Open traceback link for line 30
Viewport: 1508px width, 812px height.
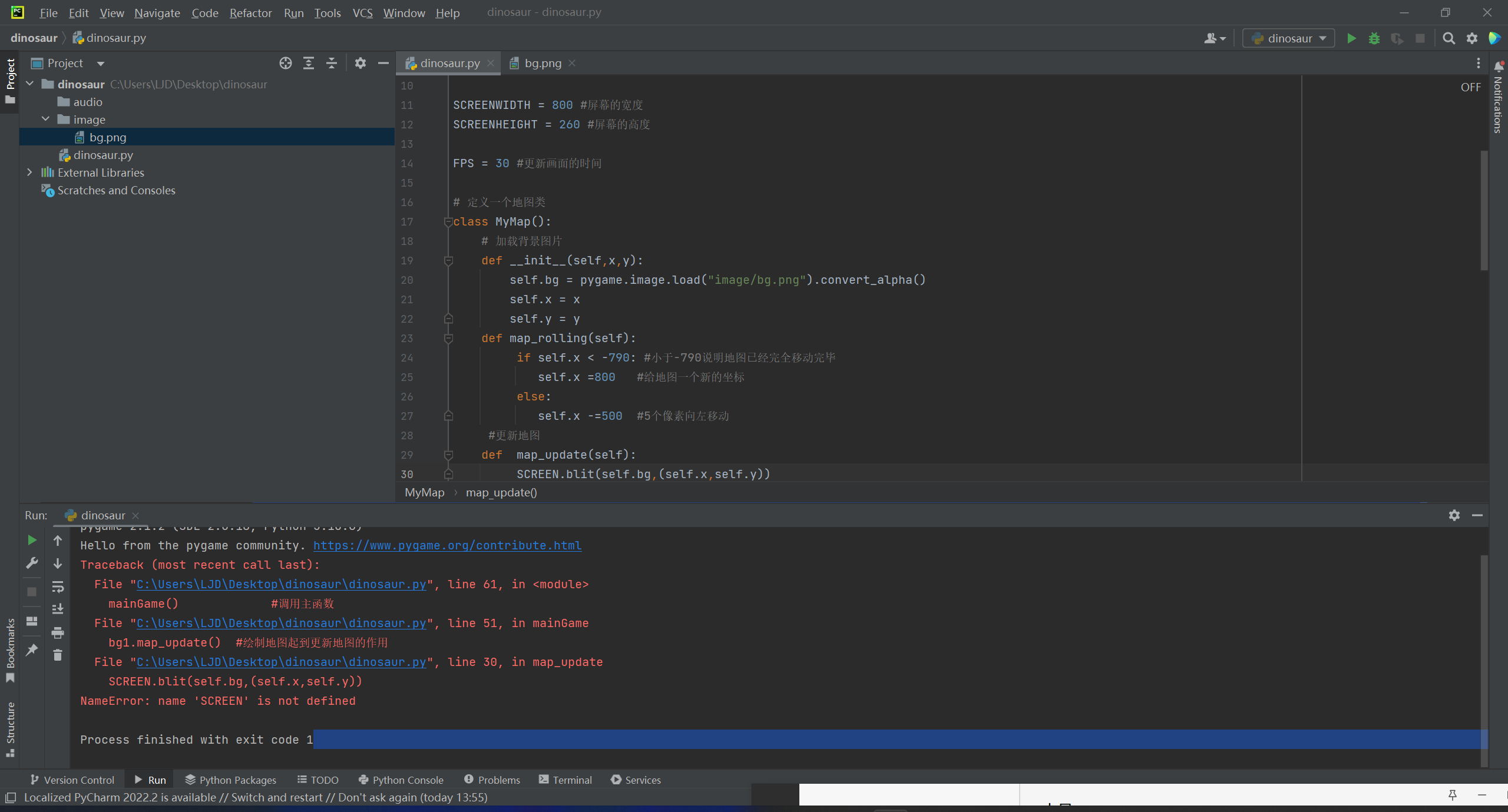(282, 662)
